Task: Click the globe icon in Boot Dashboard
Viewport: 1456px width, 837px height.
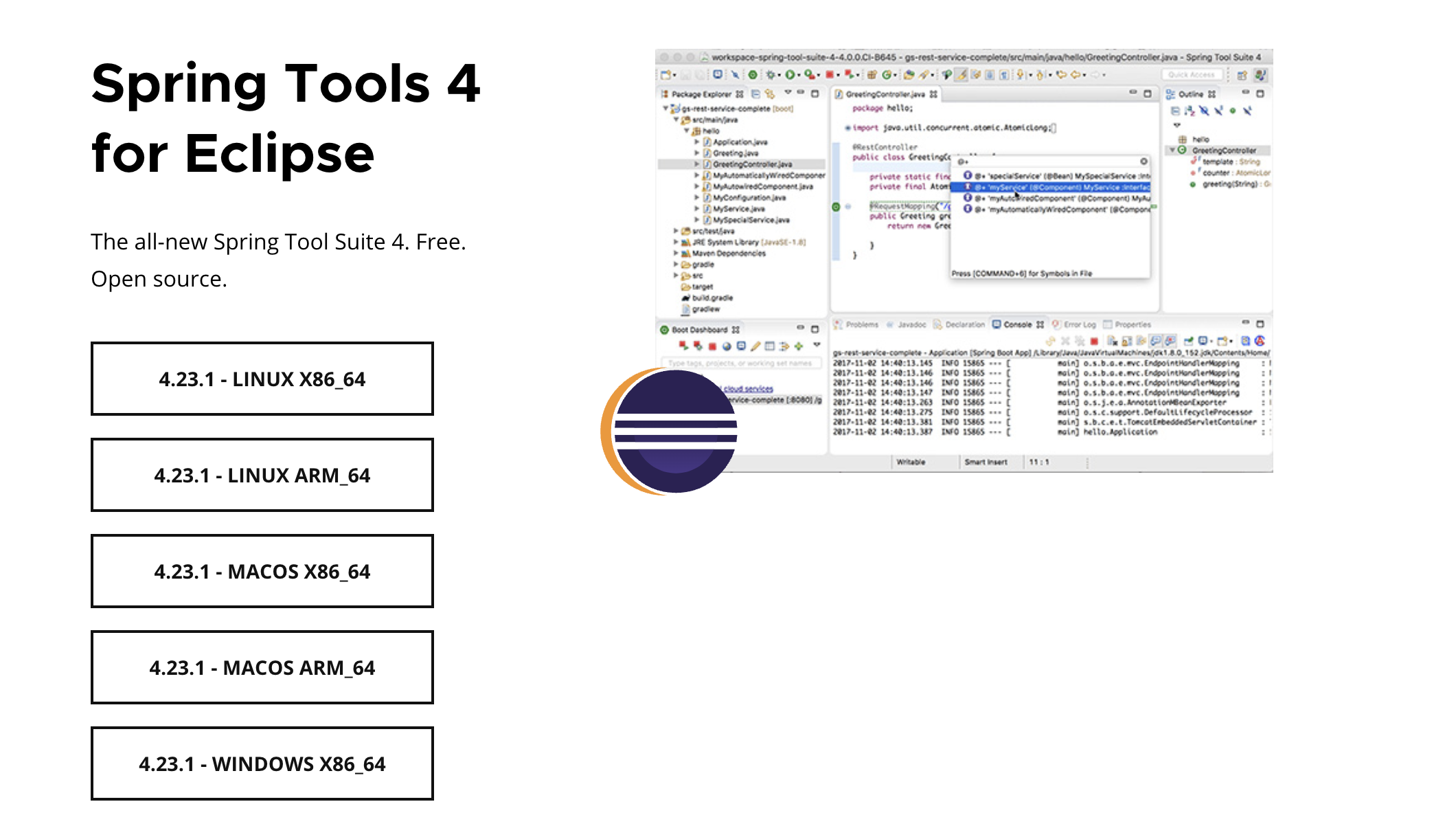Action: point(726,346)
